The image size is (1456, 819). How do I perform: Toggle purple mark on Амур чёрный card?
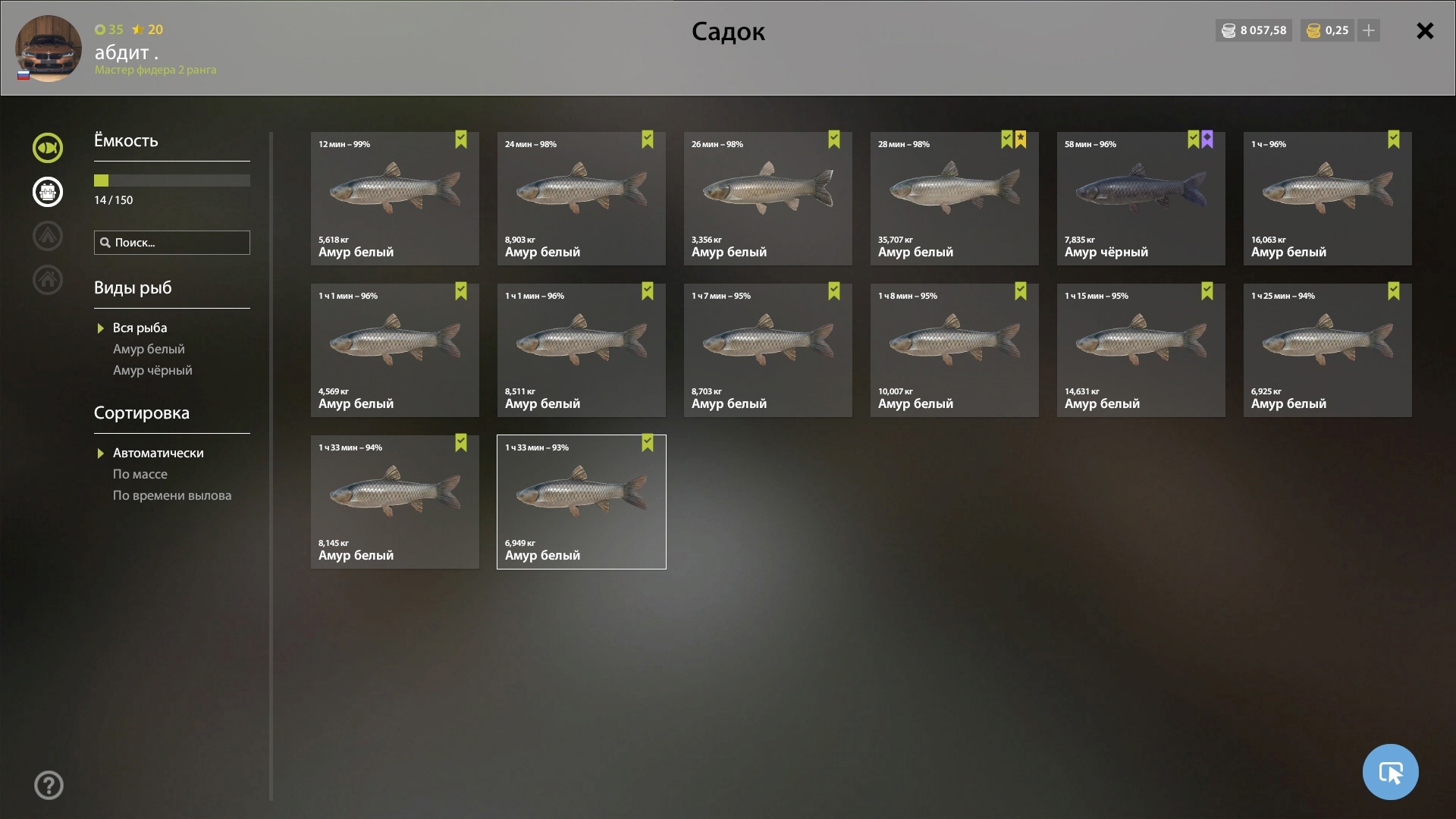tap(1207, 140)
